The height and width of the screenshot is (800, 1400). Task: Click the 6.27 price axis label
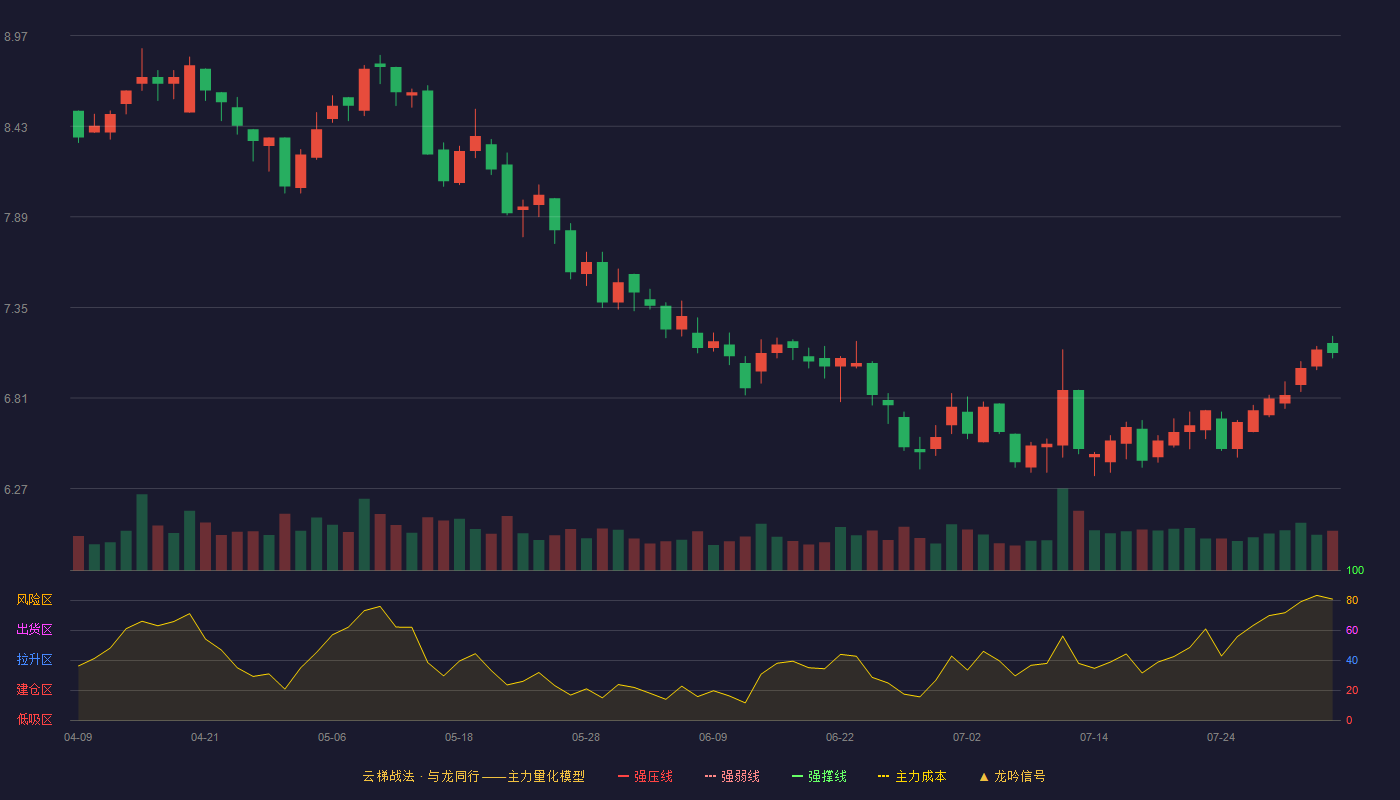[x=16, y=490]
